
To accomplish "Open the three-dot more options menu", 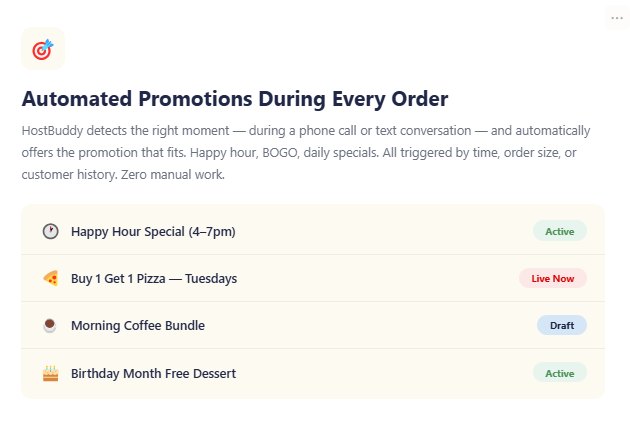I will click(x=616, y=18).
